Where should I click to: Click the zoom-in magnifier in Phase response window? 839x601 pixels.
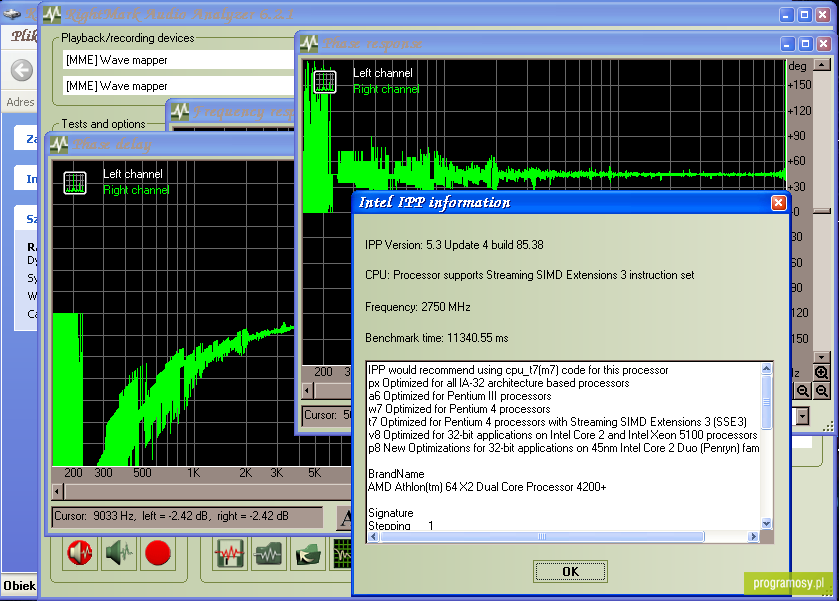pos(821,372)
